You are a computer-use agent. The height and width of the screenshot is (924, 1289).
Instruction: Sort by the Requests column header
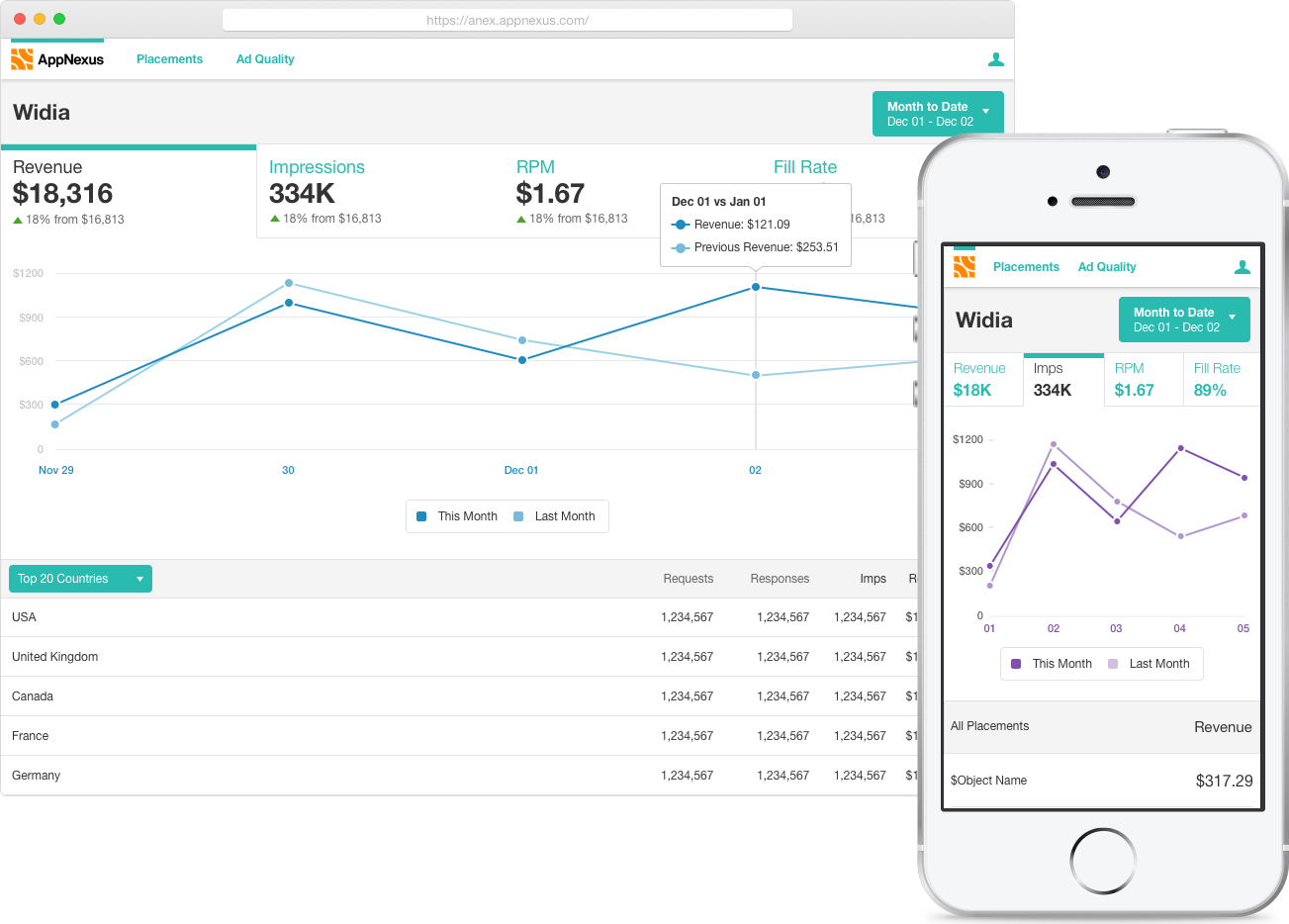(688, 579)
